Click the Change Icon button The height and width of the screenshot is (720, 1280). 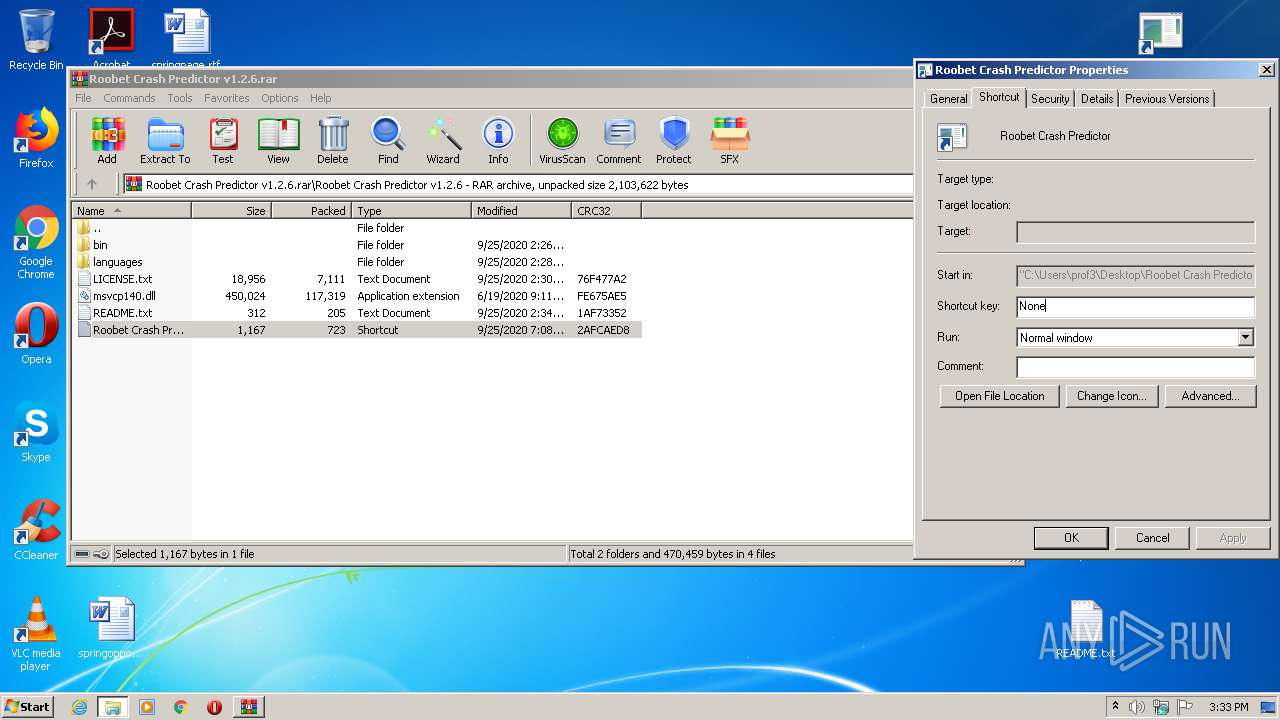(x=1111, y=396)
